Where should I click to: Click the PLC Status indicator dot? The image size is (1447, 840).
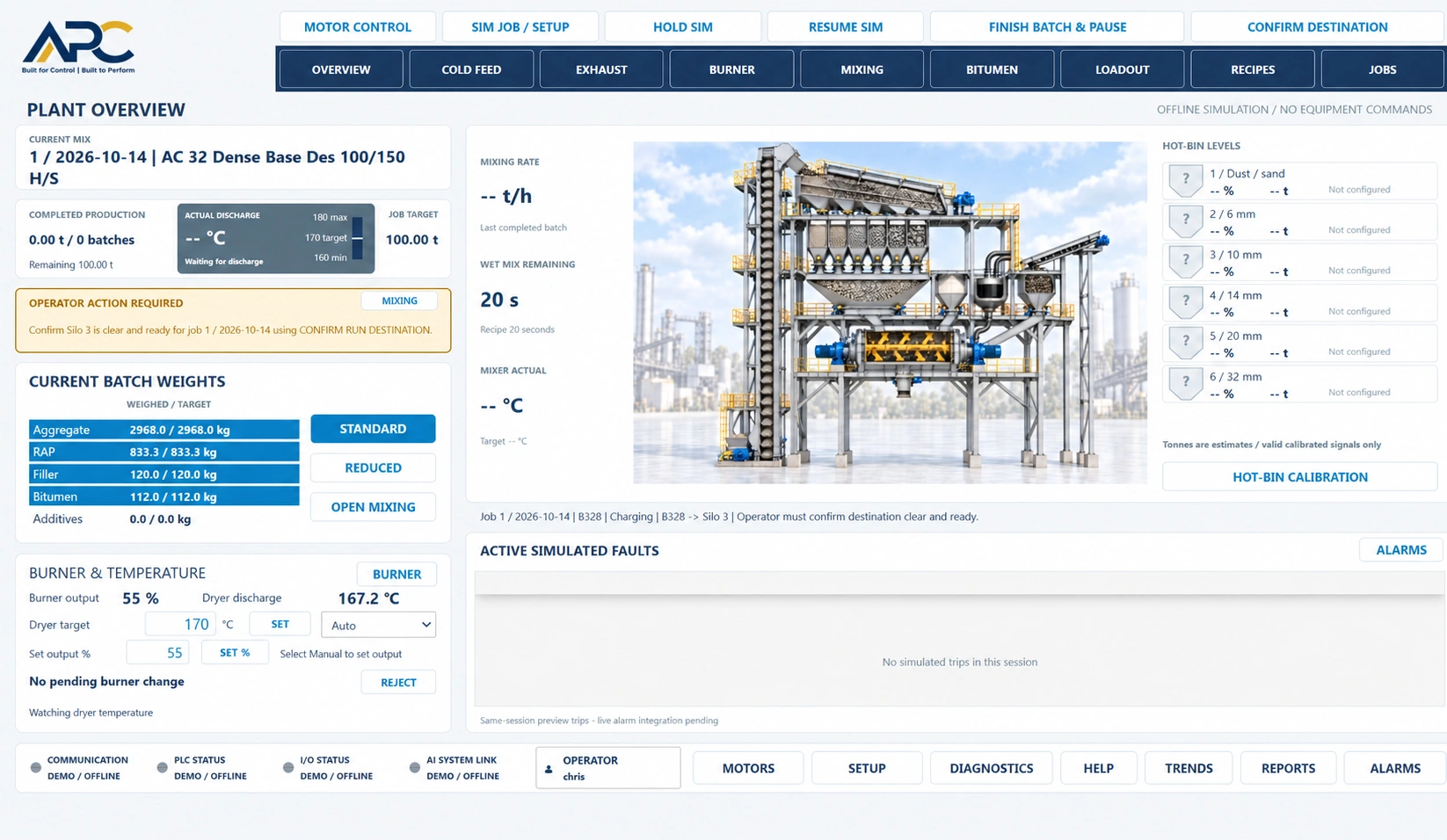163,768
